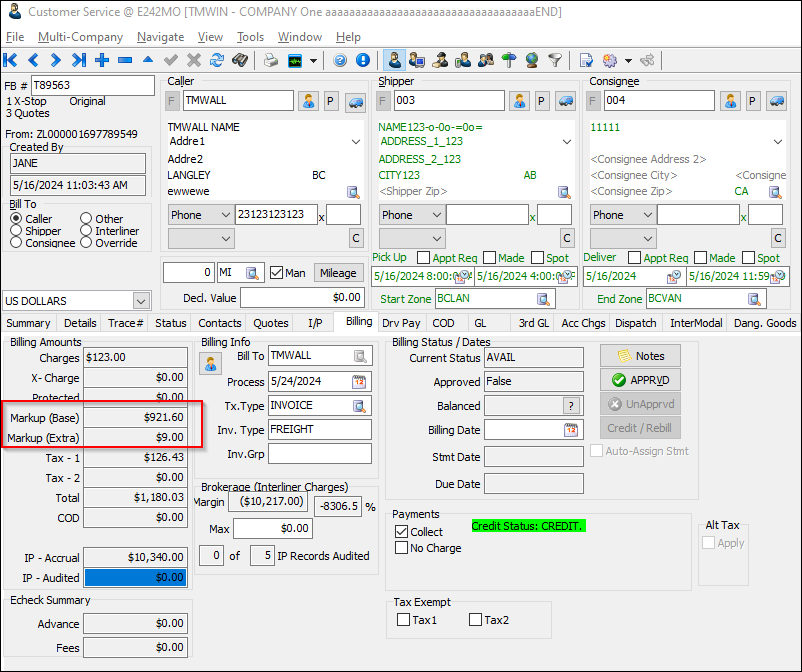
Task: Check Tax Exempt Tax1 checkbox
Action: (x=404, y=620)
